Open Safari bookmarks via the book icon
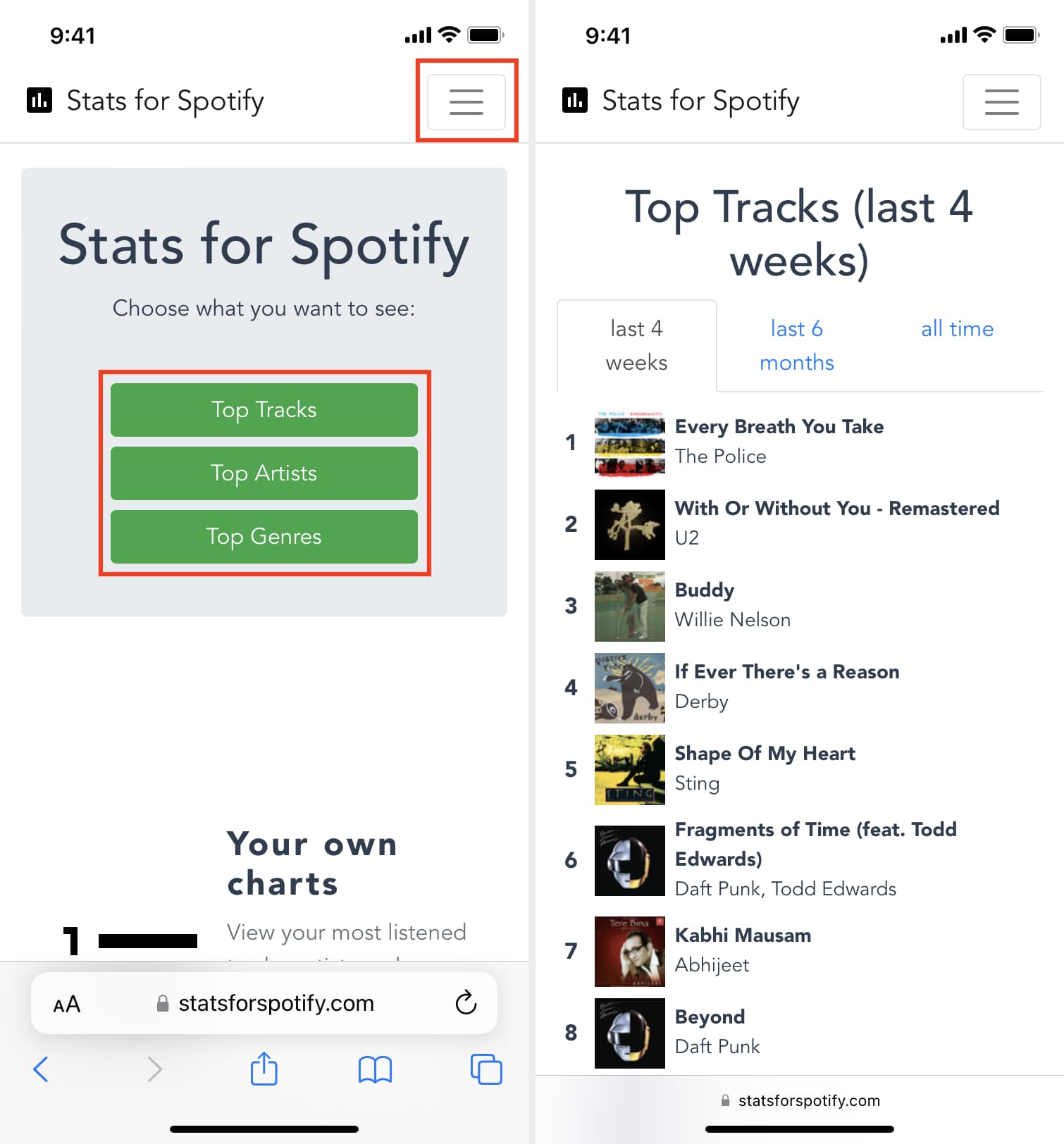Screen dimensions: 1064x1144 [374, 1069]
